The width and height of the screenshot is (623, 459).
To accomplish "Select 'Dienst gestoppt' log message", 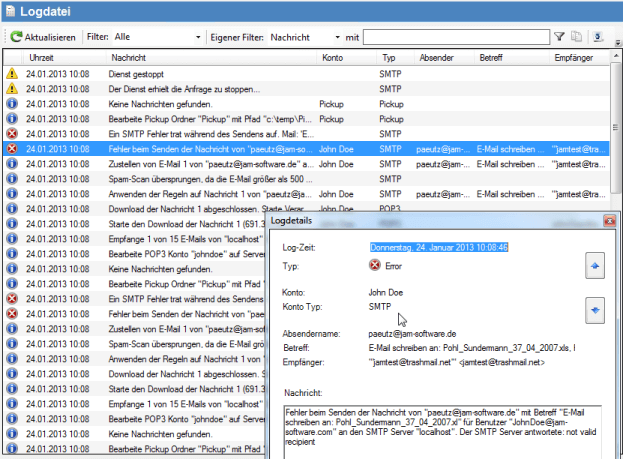I will [136, 74].
